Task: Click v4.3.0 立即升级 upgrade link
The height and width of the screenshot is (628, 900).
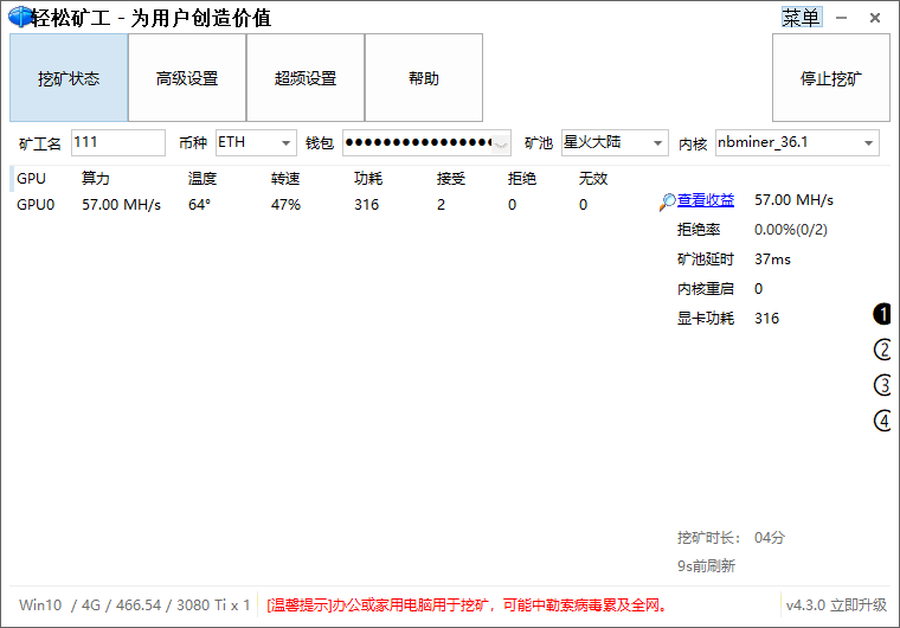Action: point(836,605)
